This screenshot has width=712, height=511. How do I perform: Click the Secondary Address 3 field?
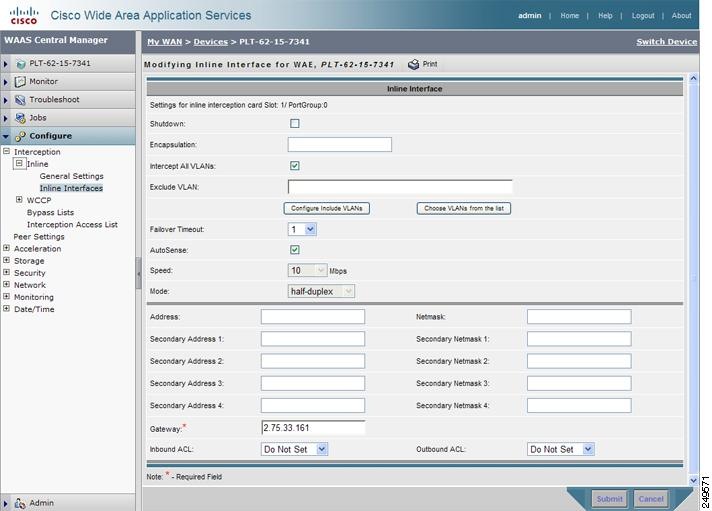point(313,383)
